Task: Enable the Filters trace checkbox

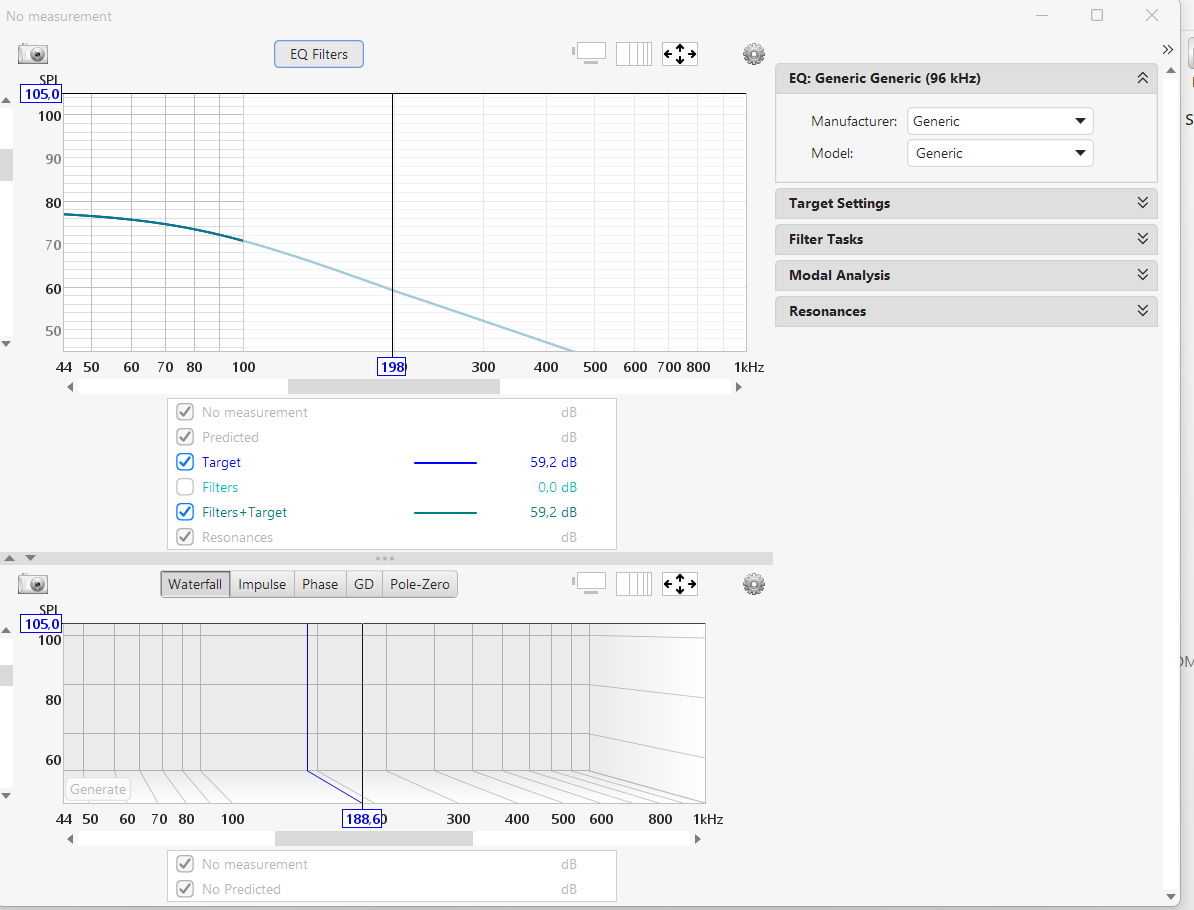Action: (185, 487)
